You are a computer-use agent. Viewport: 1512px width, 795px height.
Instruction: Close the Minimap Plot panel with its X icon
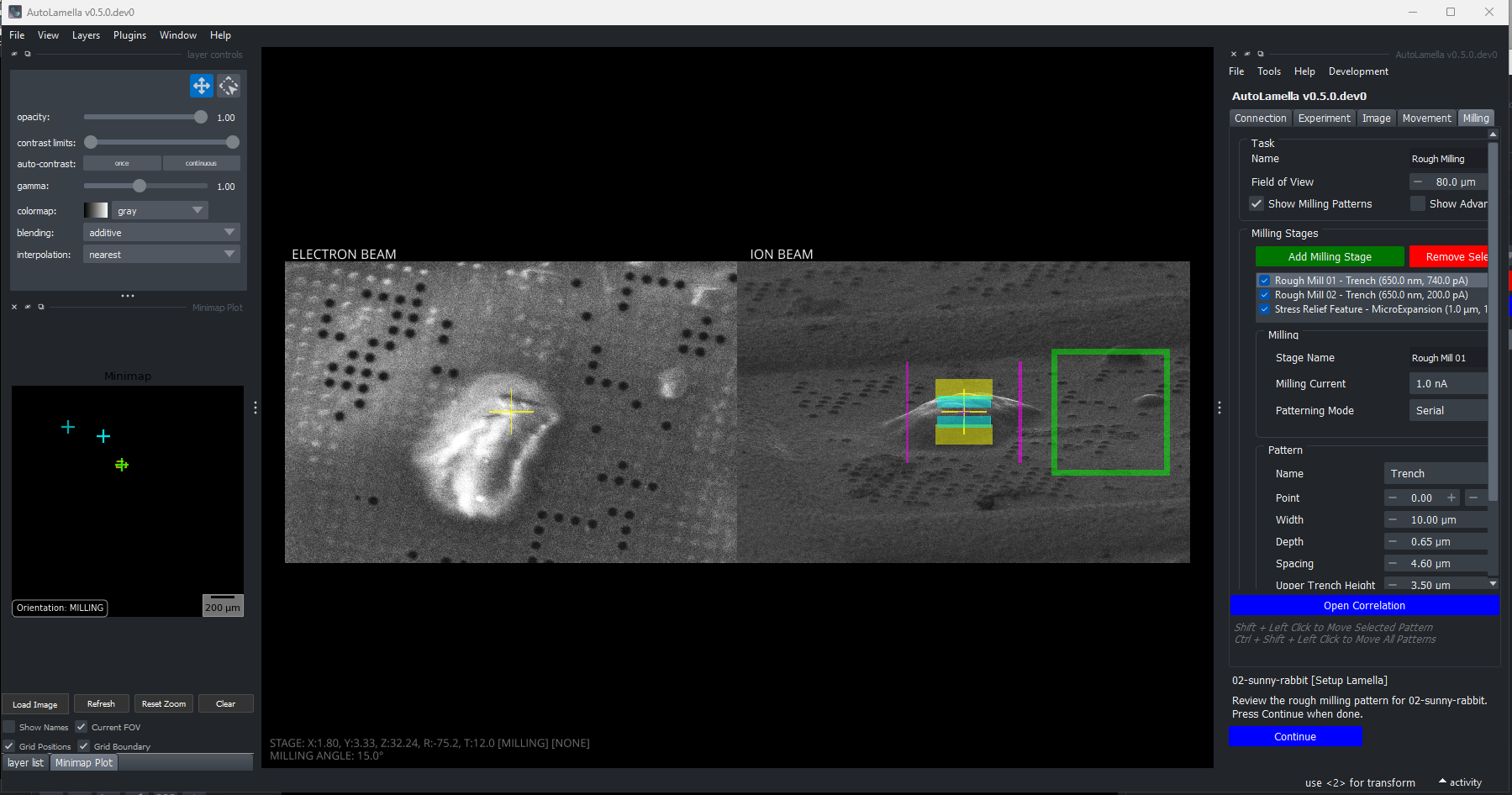tap(13, 307)
